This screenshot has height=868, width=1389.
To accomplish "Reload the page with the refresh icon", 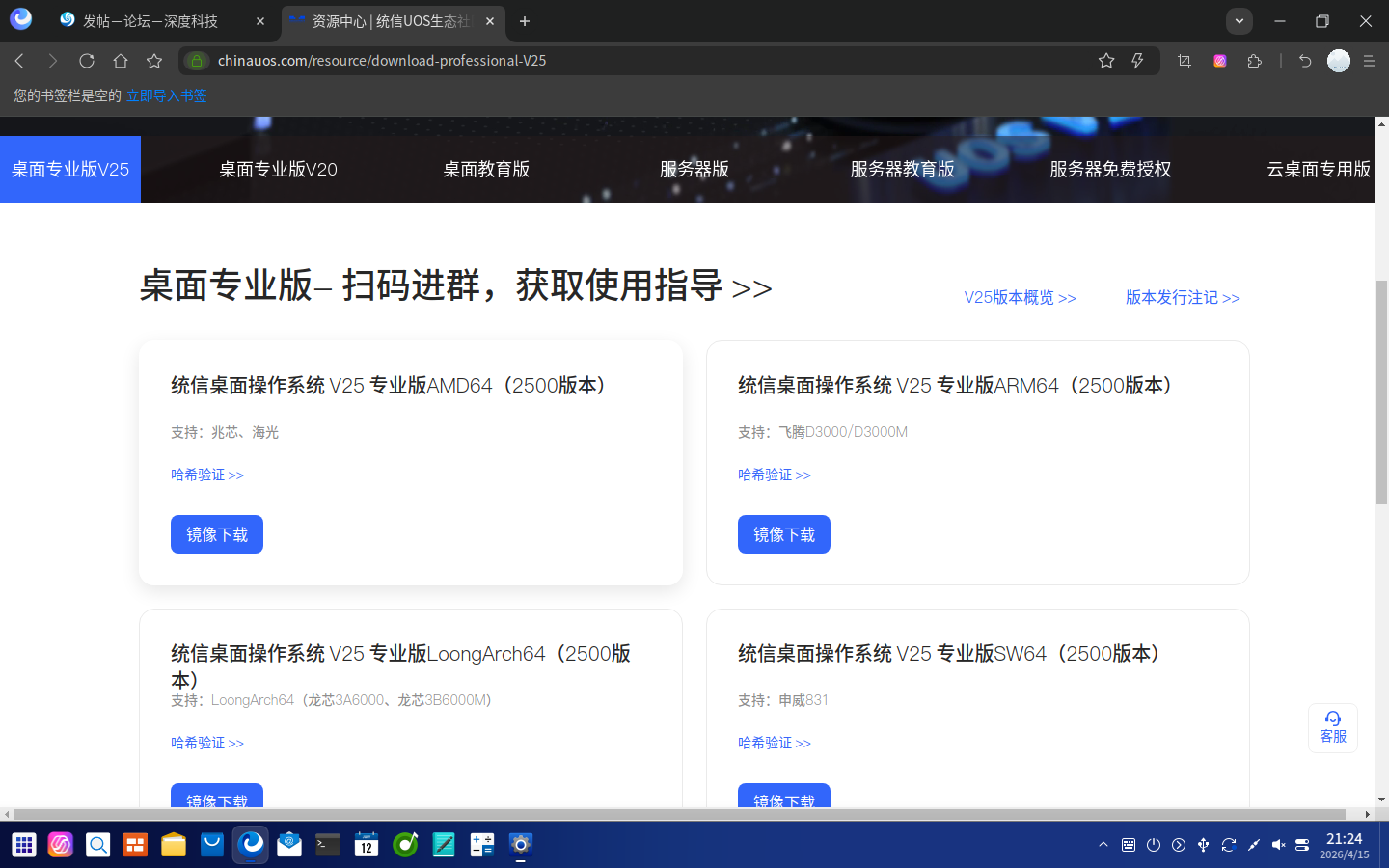I will [87, 61].
